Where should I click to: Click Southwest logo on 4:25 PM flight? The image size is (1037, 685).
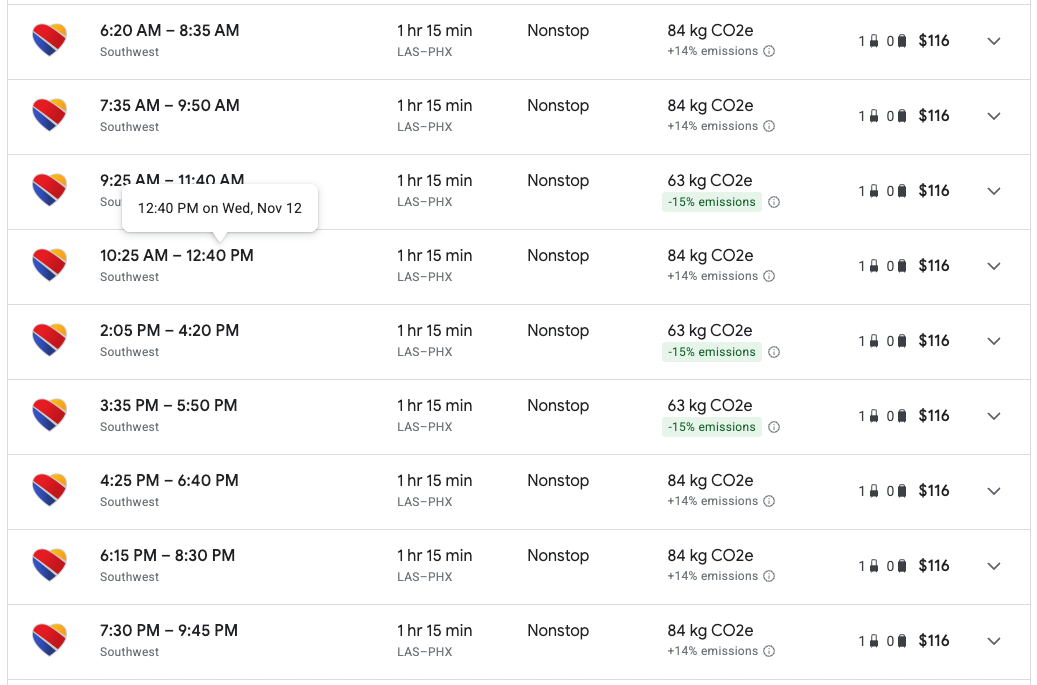point(49,490)
